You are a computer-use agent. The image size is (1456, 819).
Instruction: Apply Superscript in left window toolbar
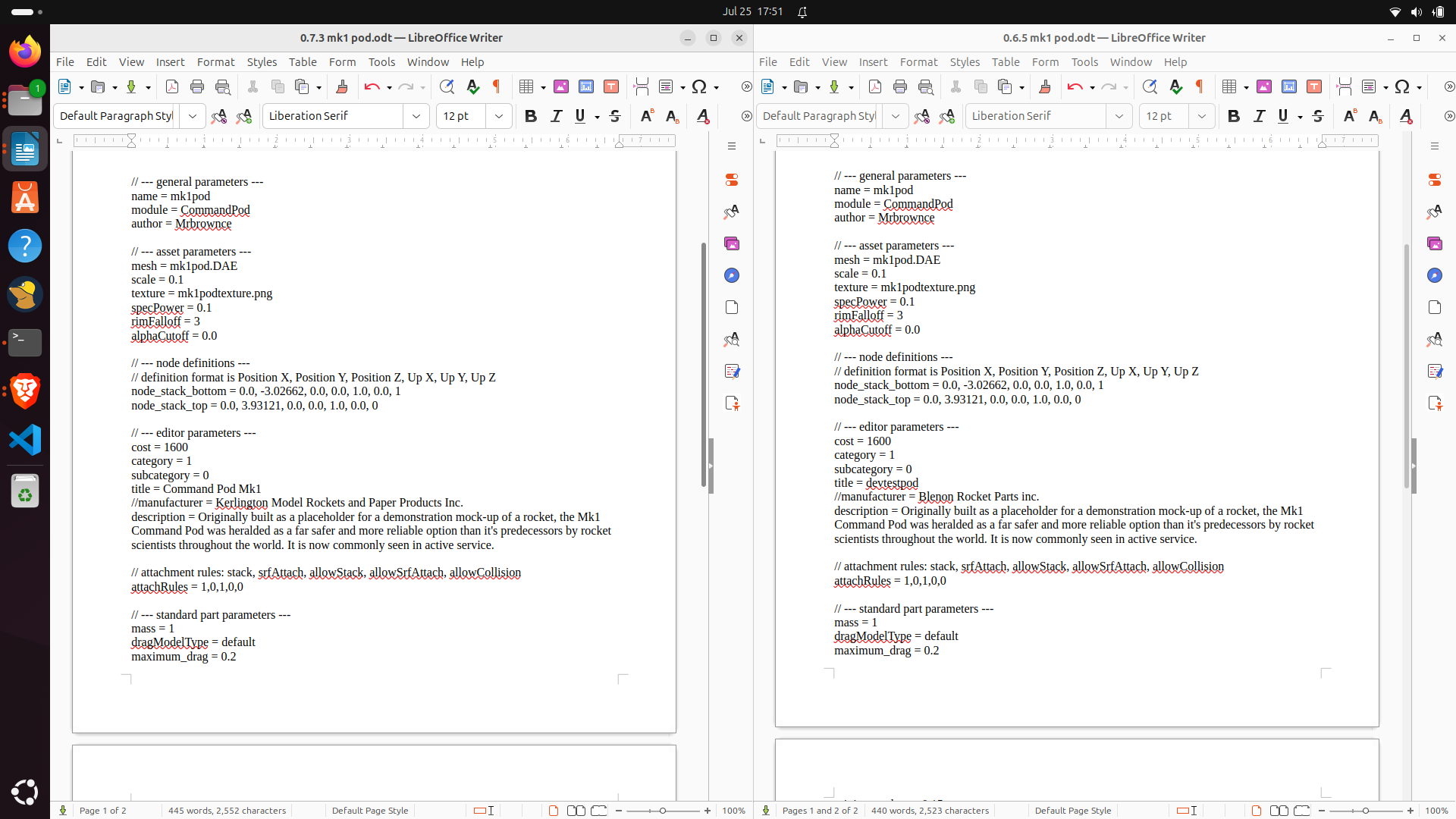point(647,116)
